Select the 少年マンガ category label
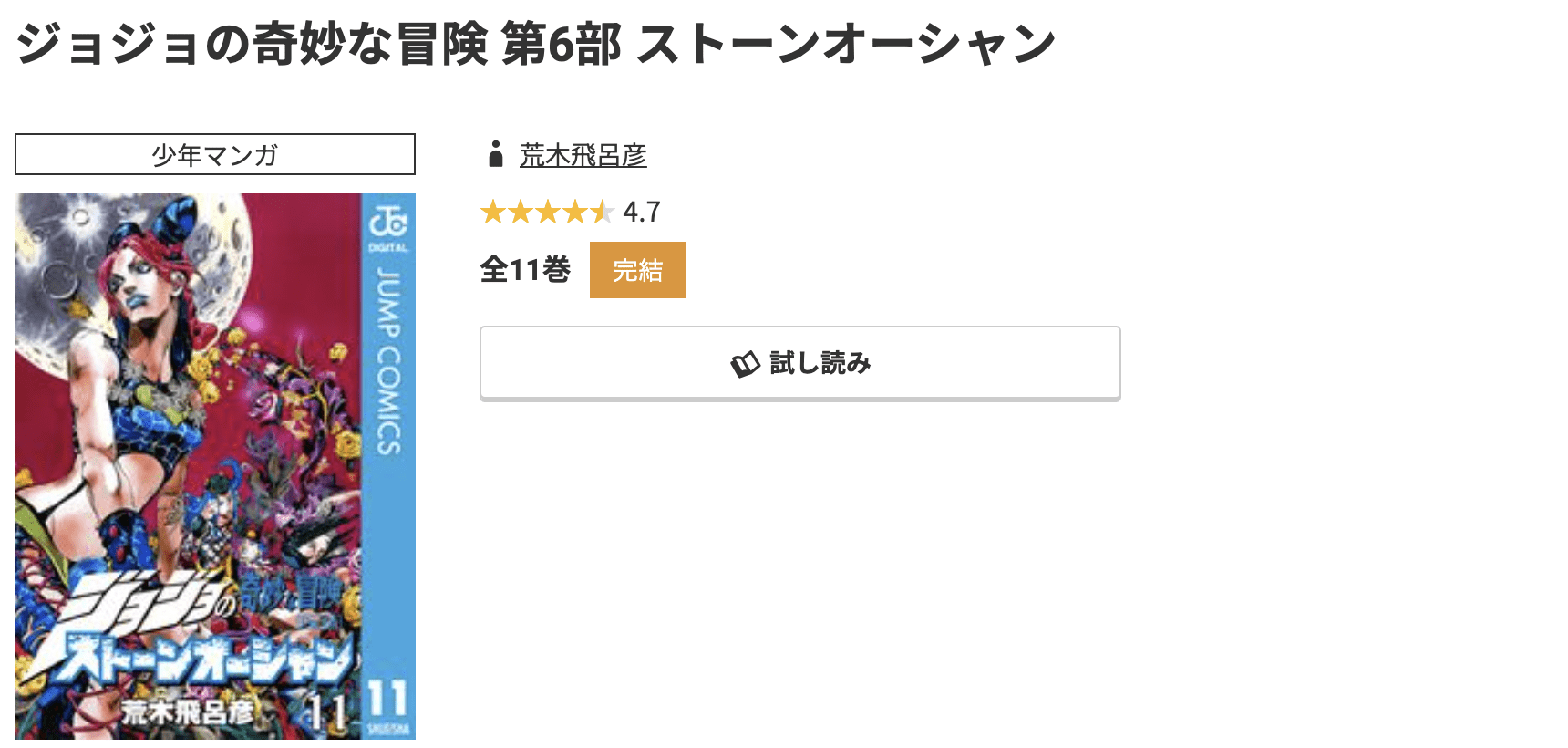Image resolution: width=1568 pixels, height=748 pixels. pyautogui.click(x=214, y=153)
